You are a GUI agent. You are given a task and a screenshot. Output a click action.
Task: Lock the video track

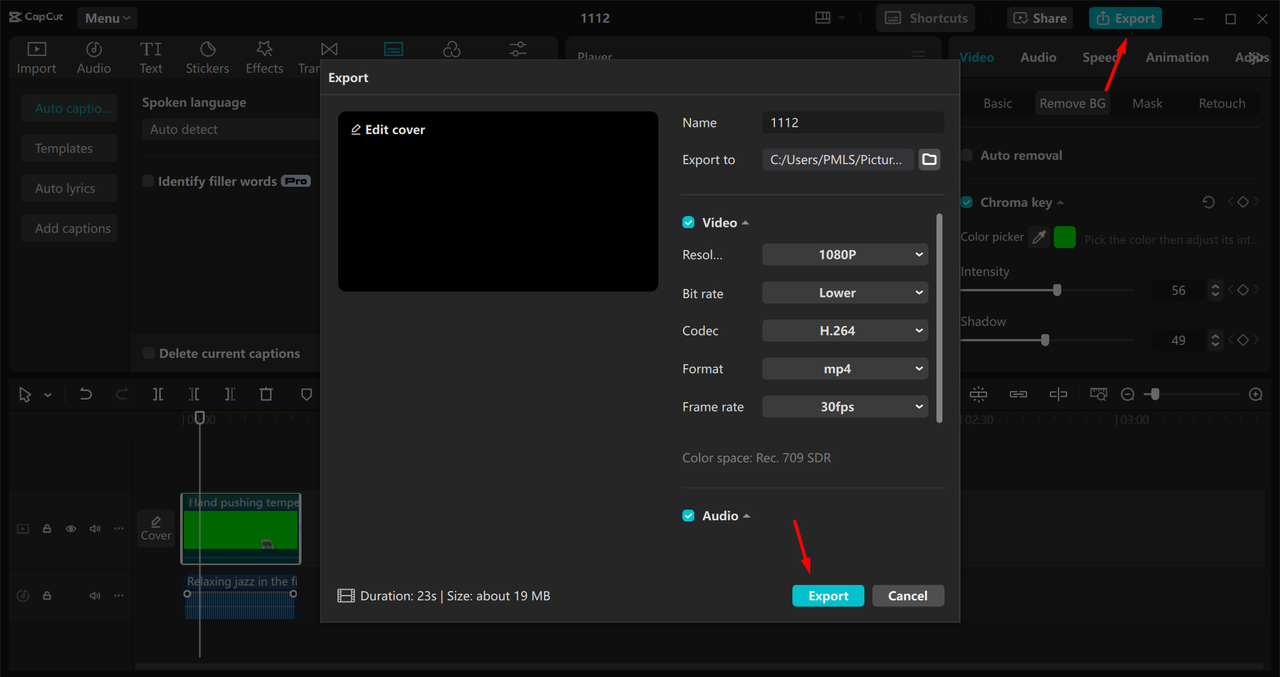(47, 529)
